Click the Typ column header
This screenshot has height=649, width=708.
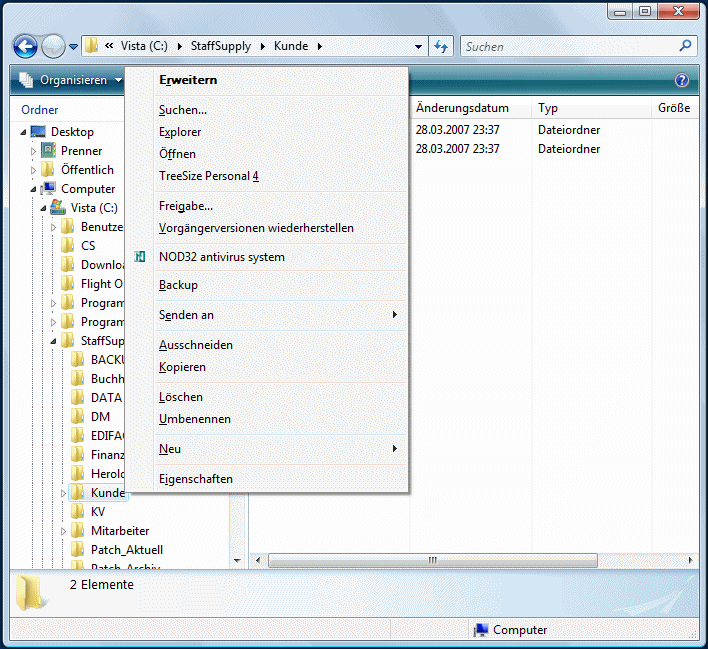(548, 108)
